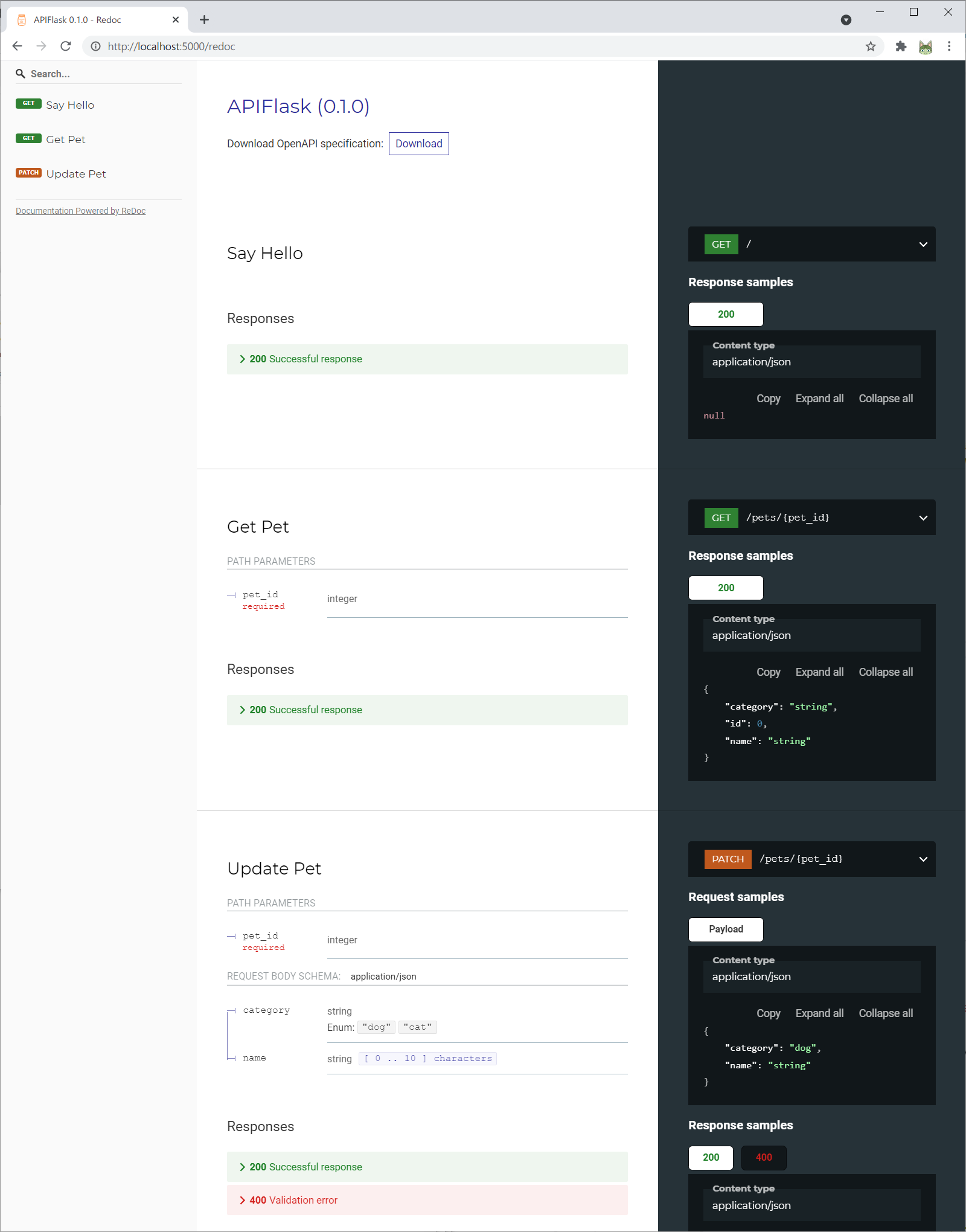Select the Payload tab under Request samples
This screenshot has width=966, height=1232.
pos(725,929)
